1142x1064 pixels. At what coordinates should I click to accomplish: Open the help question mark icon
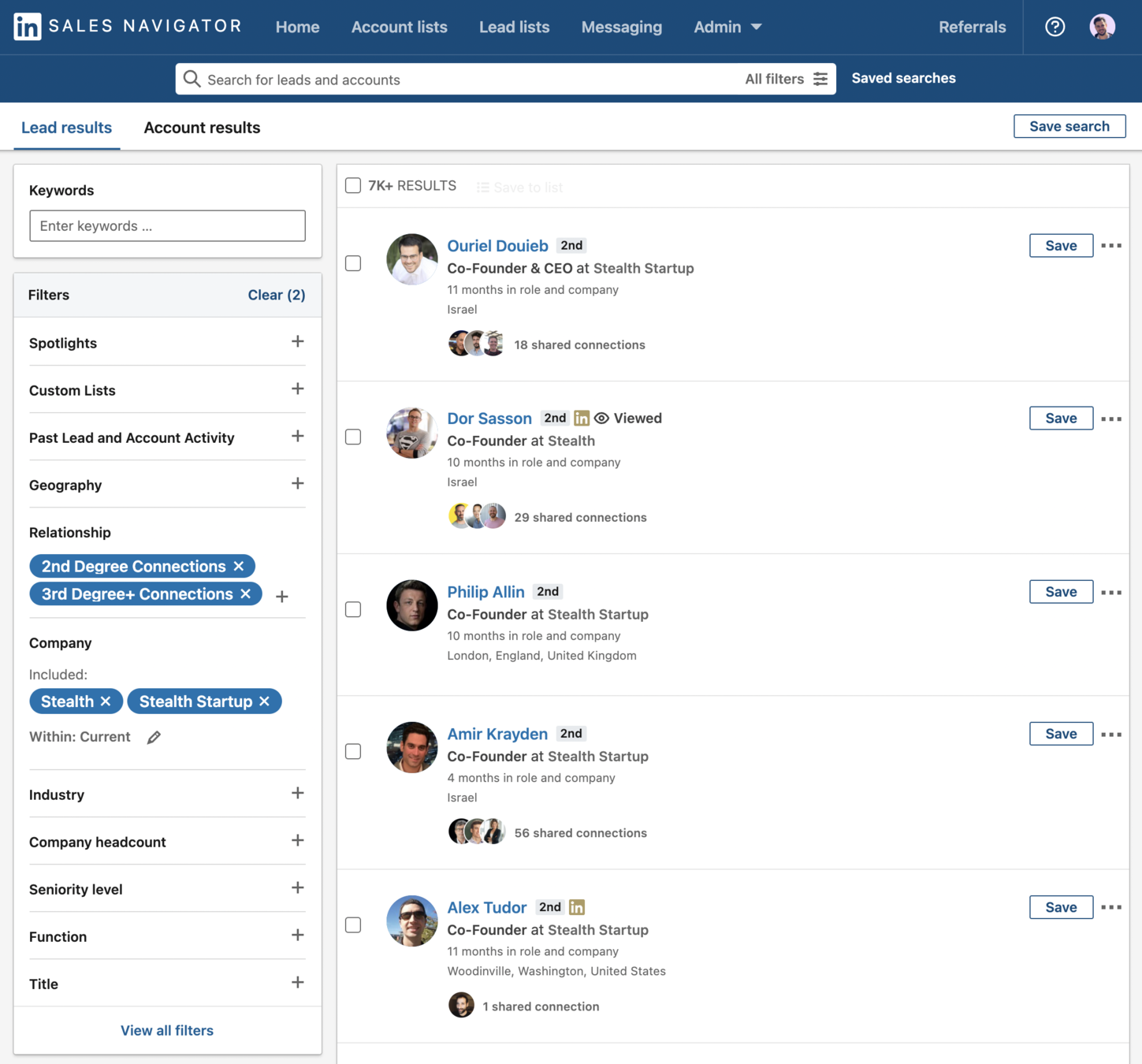(1055, 27)
